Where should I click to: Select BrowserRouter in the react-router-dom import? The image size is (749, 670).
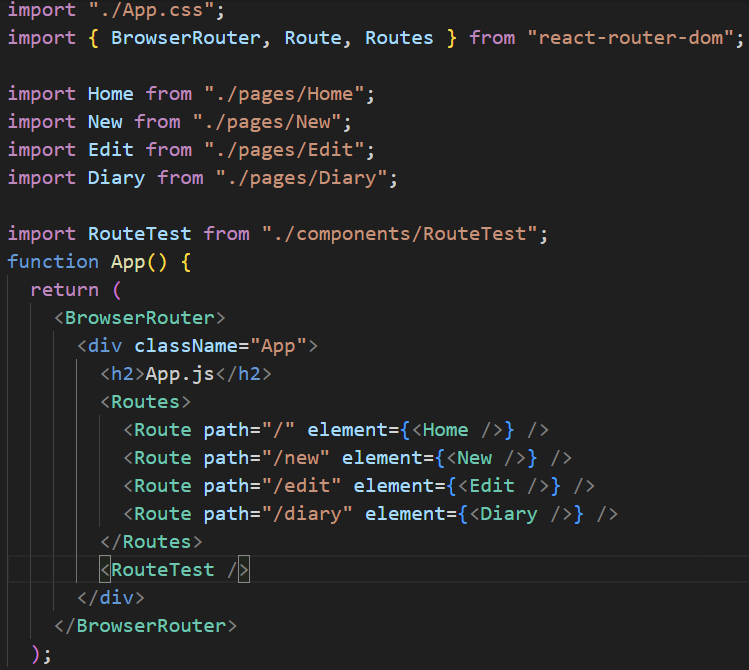coord(185,38)
